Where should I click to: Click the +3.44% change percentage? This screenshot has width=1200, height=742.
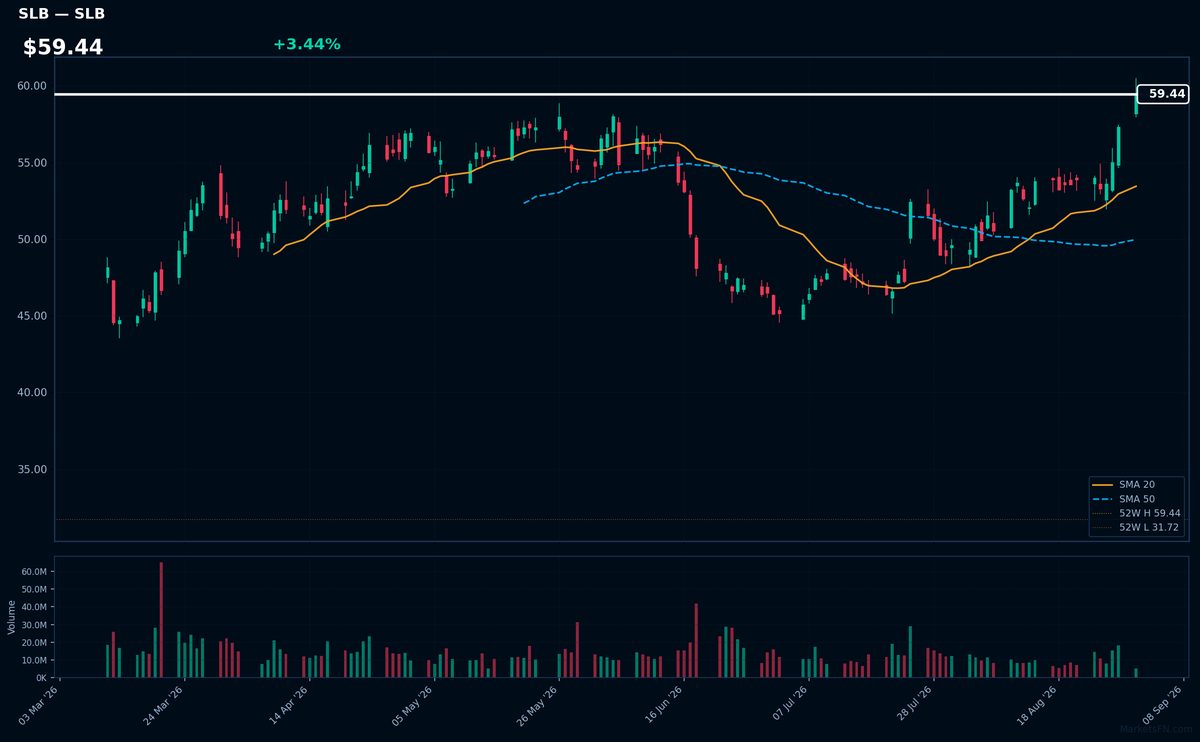pos(306,44)
